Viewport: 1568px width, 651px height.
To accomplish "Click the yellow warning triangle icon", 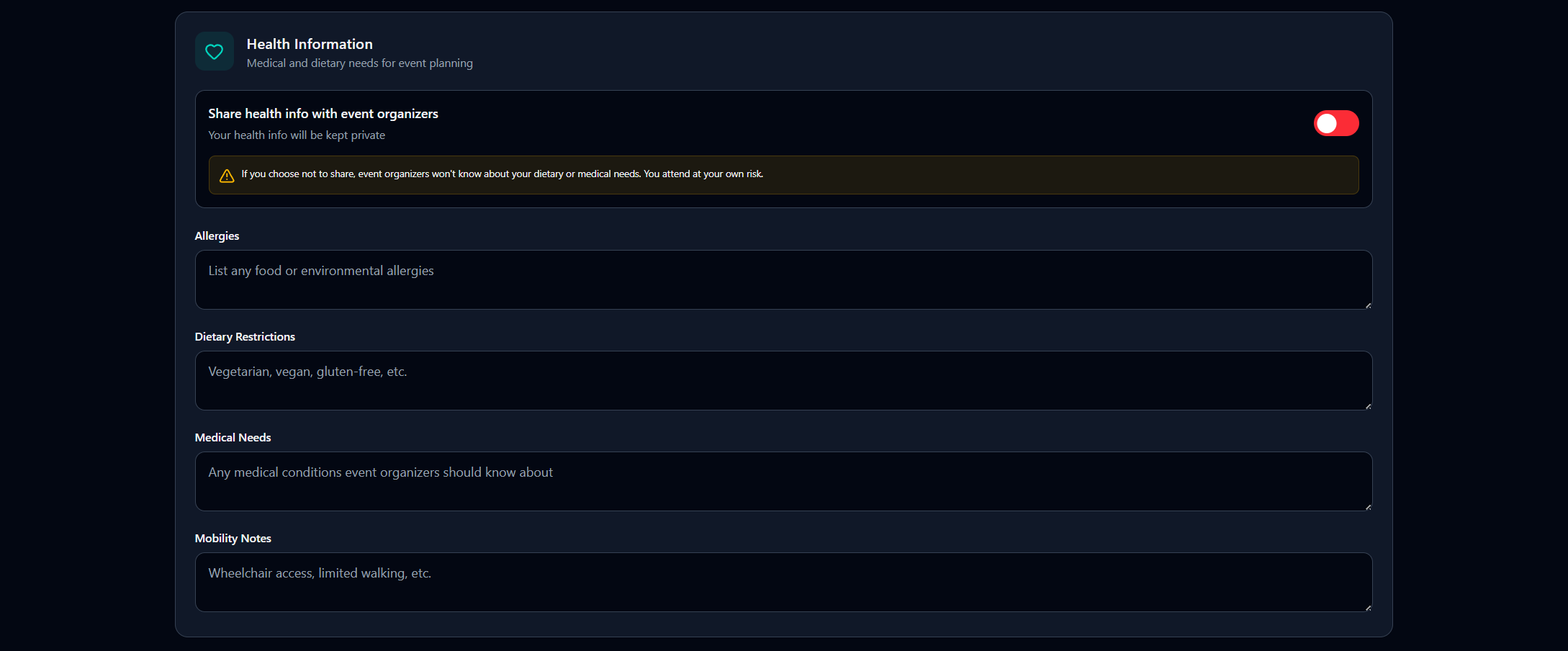I will [227, 176].
